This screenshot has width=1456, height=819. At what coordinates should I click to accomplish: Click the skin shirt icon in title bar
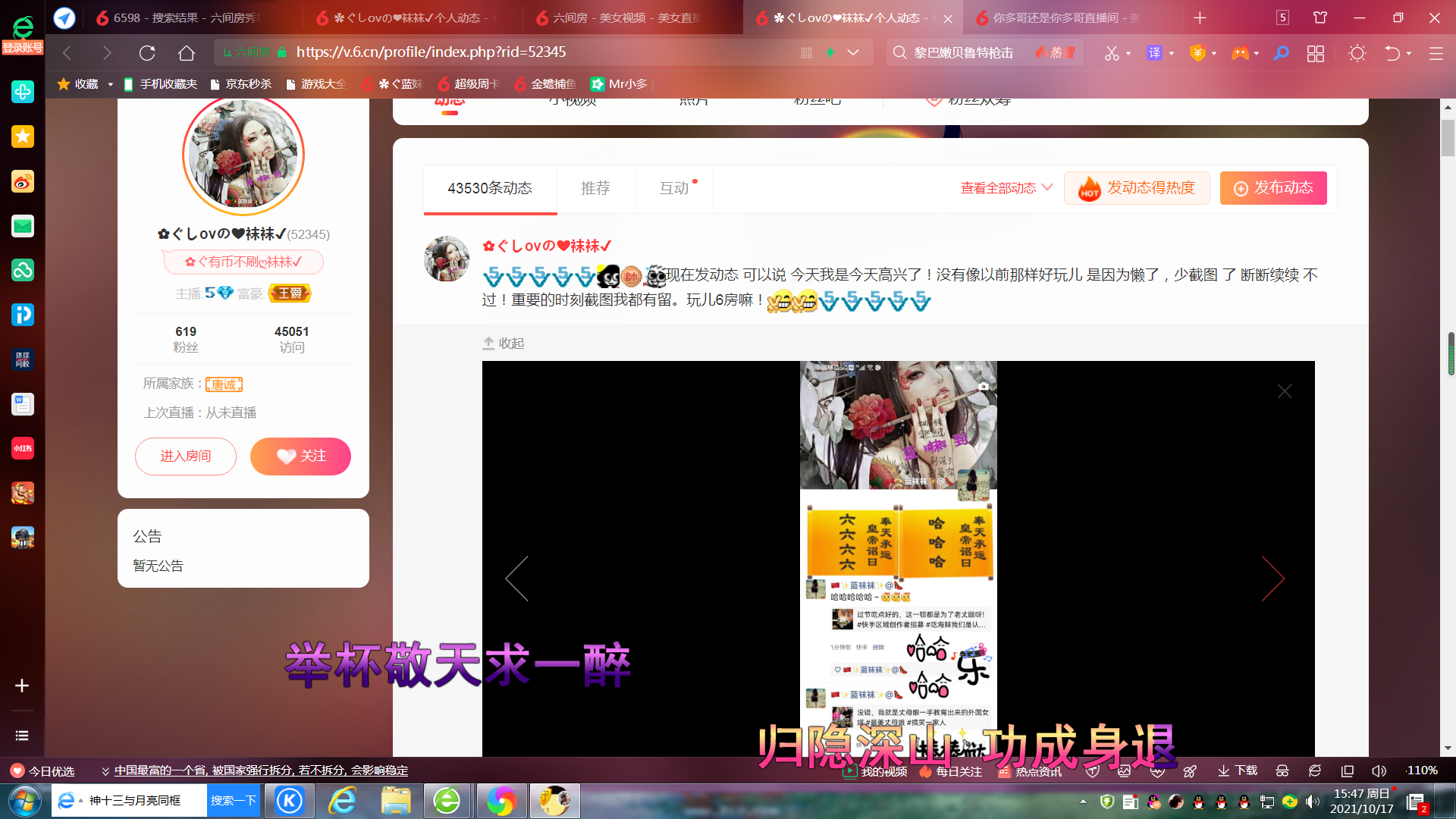pos(1320,17)
